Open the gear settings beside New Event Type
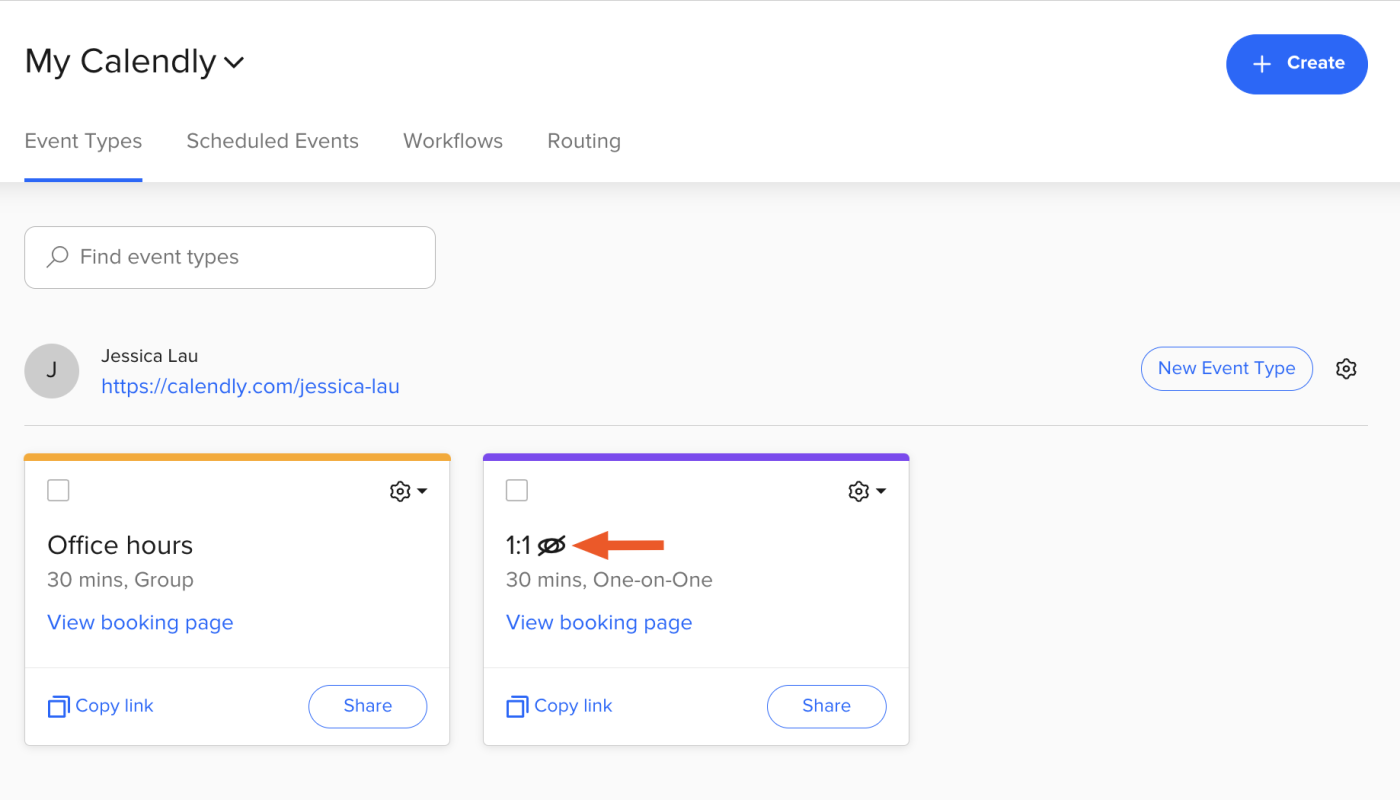 tap(1346, 369)
